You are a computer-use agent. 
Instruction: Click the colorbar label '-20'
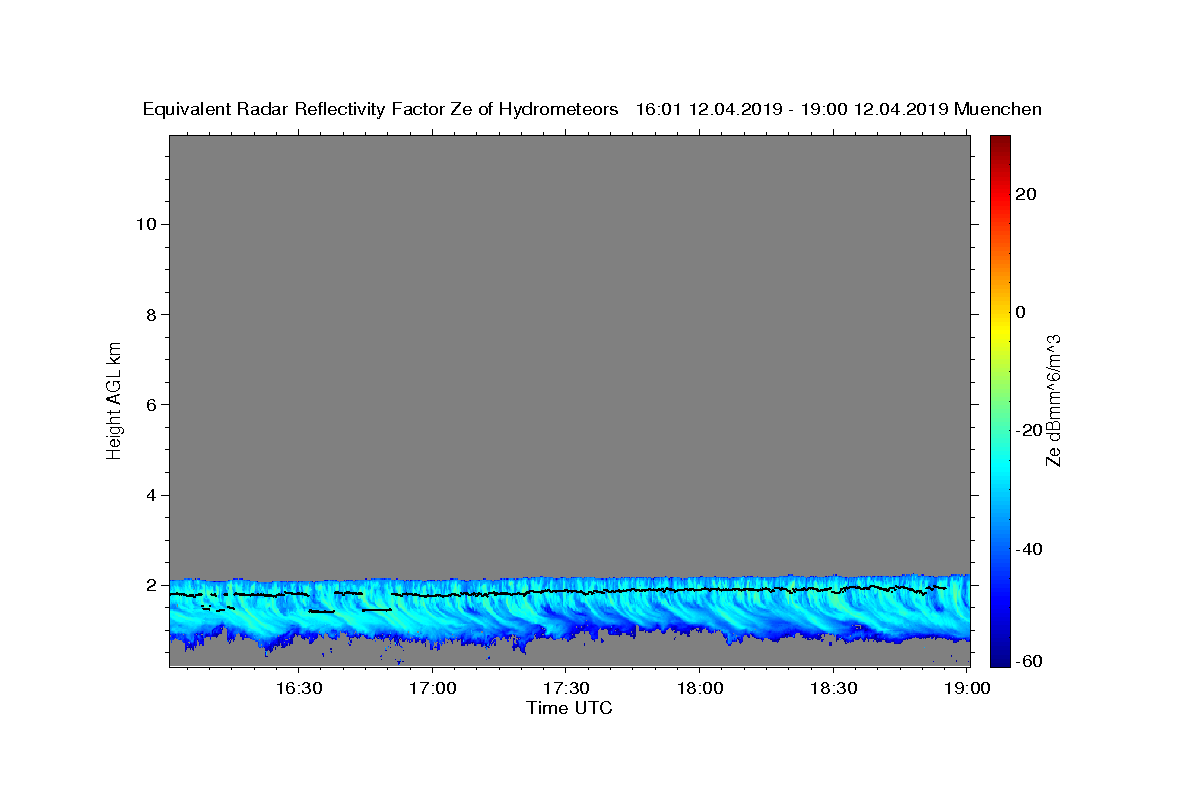tap(1029, 430)
